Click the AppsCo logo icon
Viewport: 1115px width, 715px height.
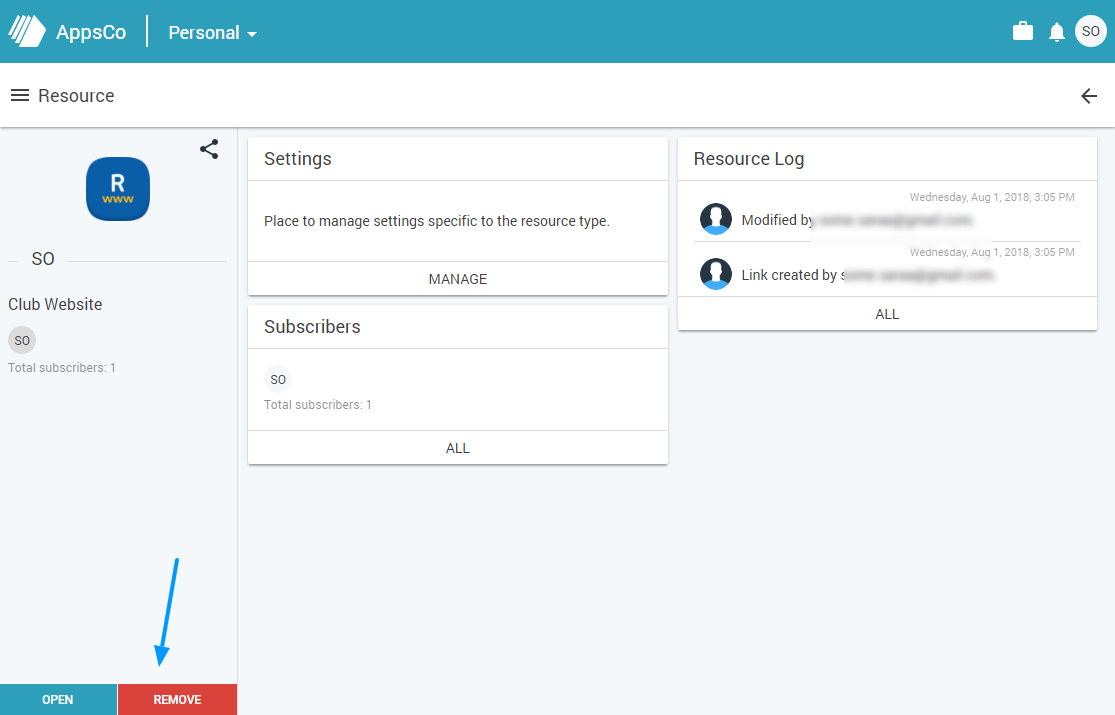27,32
